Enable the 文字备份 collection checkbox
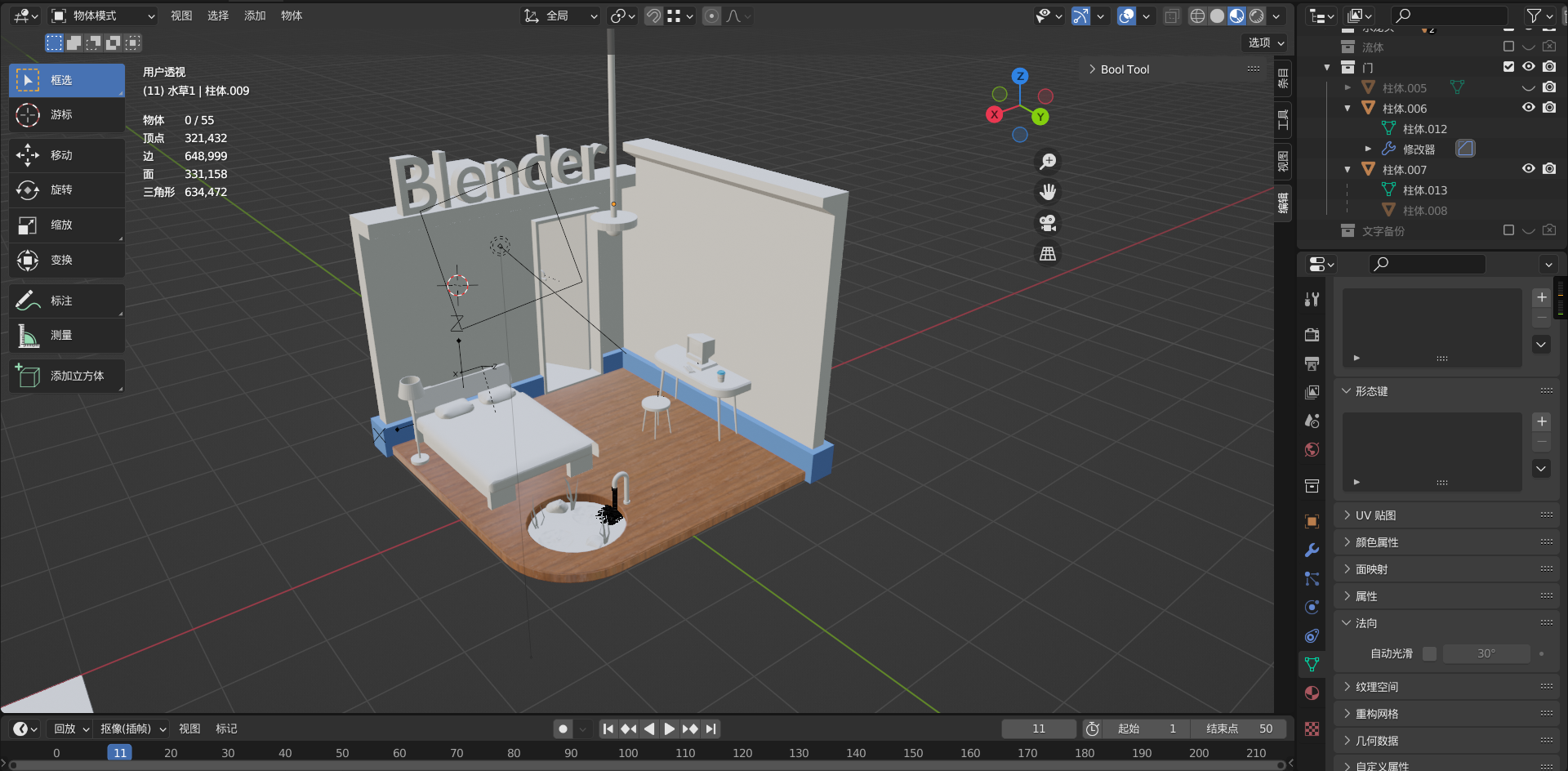This screenshot has height=771, width=1568. point(1508,230)
